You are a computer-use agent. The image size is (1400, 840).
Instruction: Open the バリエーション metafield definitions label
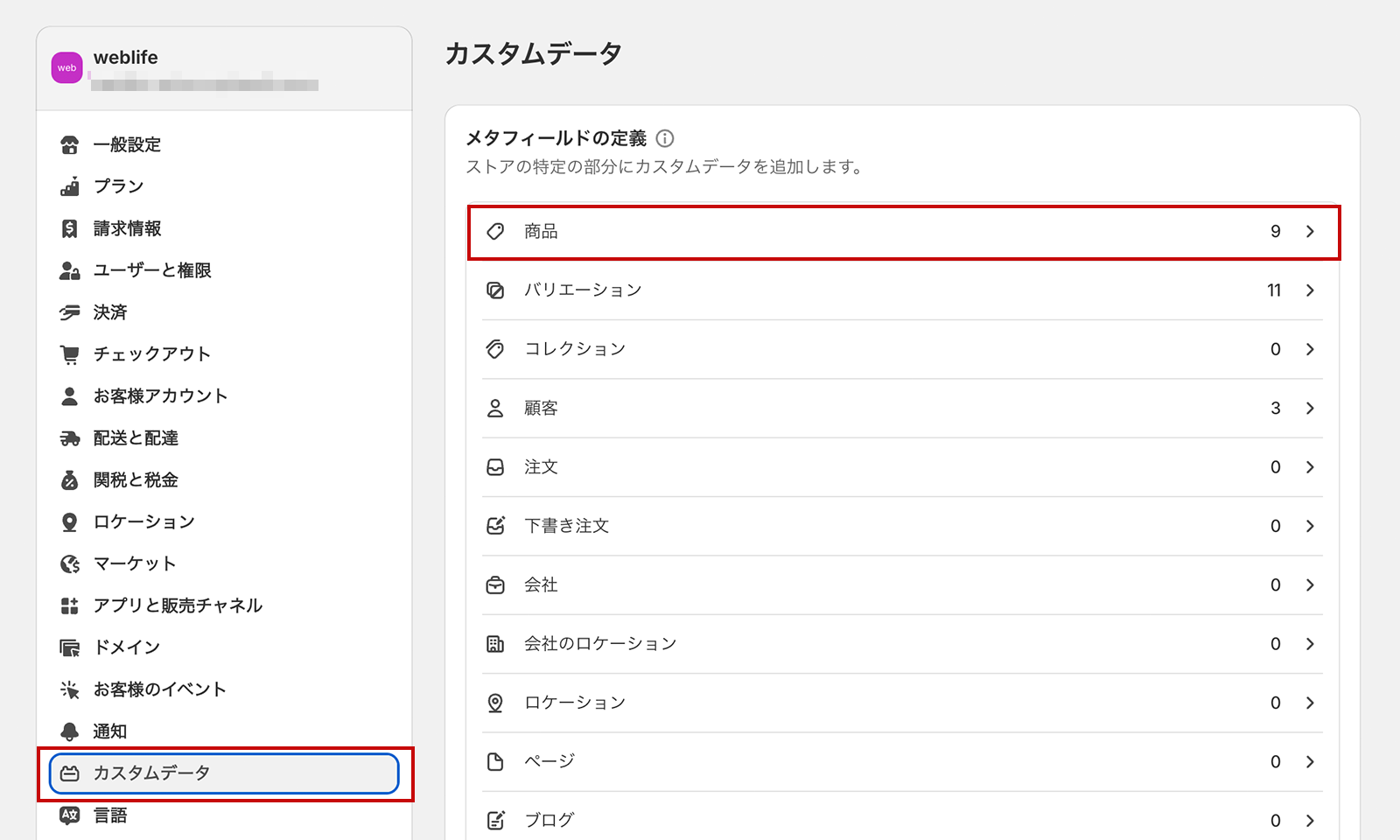583,290
